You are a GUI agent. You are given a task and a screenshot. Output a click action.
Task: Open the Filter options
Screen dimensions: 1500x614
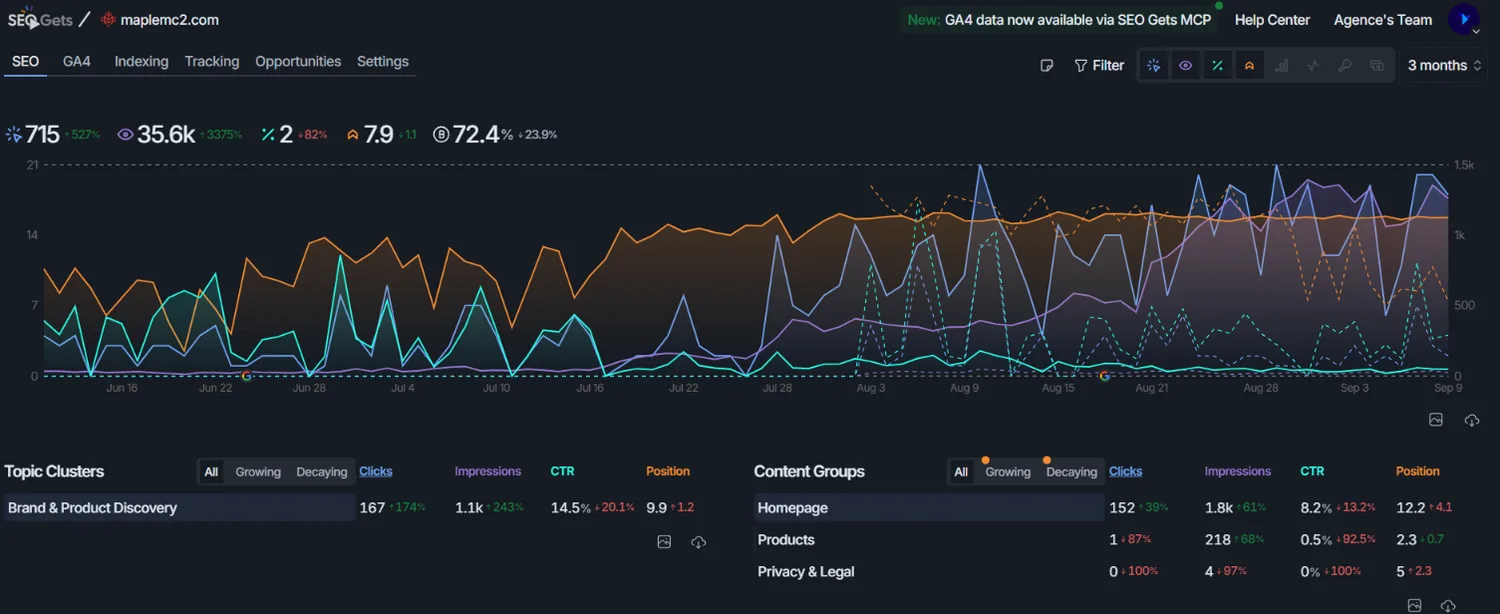(x=1099, y=65)
